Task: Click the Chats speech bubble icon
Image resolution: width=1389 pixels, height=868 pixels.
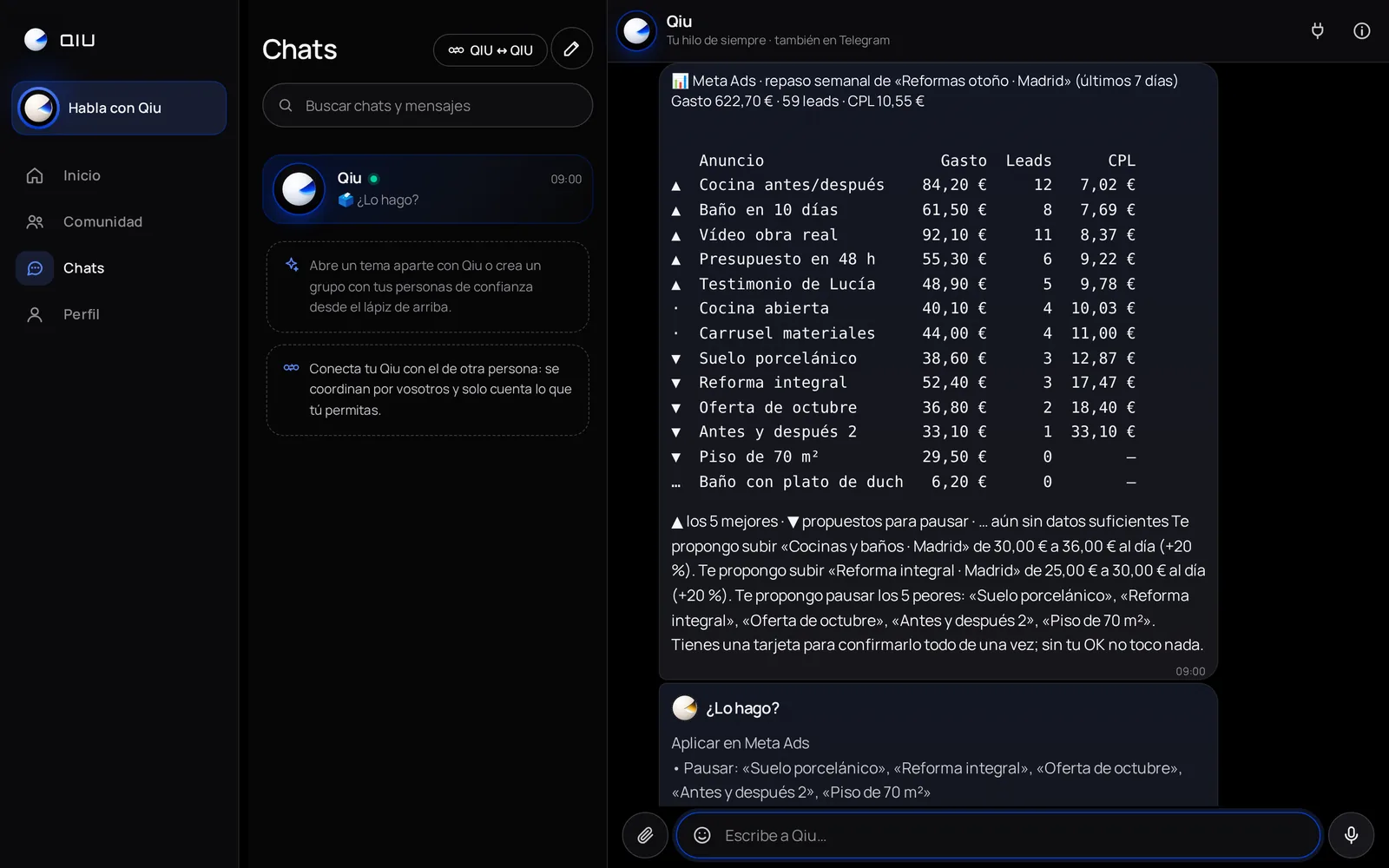Action: (35, 268)
